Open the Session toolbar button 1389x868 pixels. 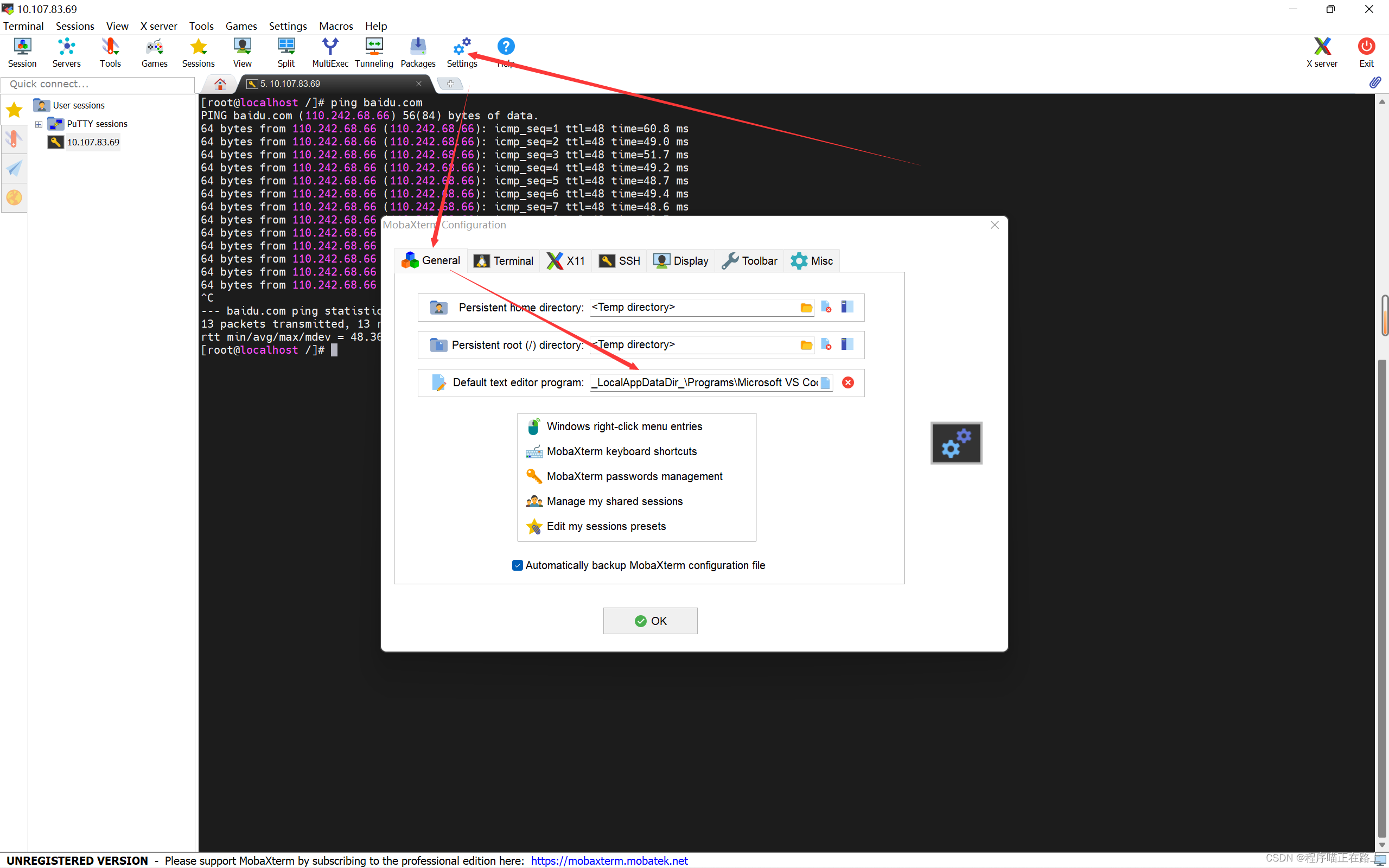[x=22, y=52]
